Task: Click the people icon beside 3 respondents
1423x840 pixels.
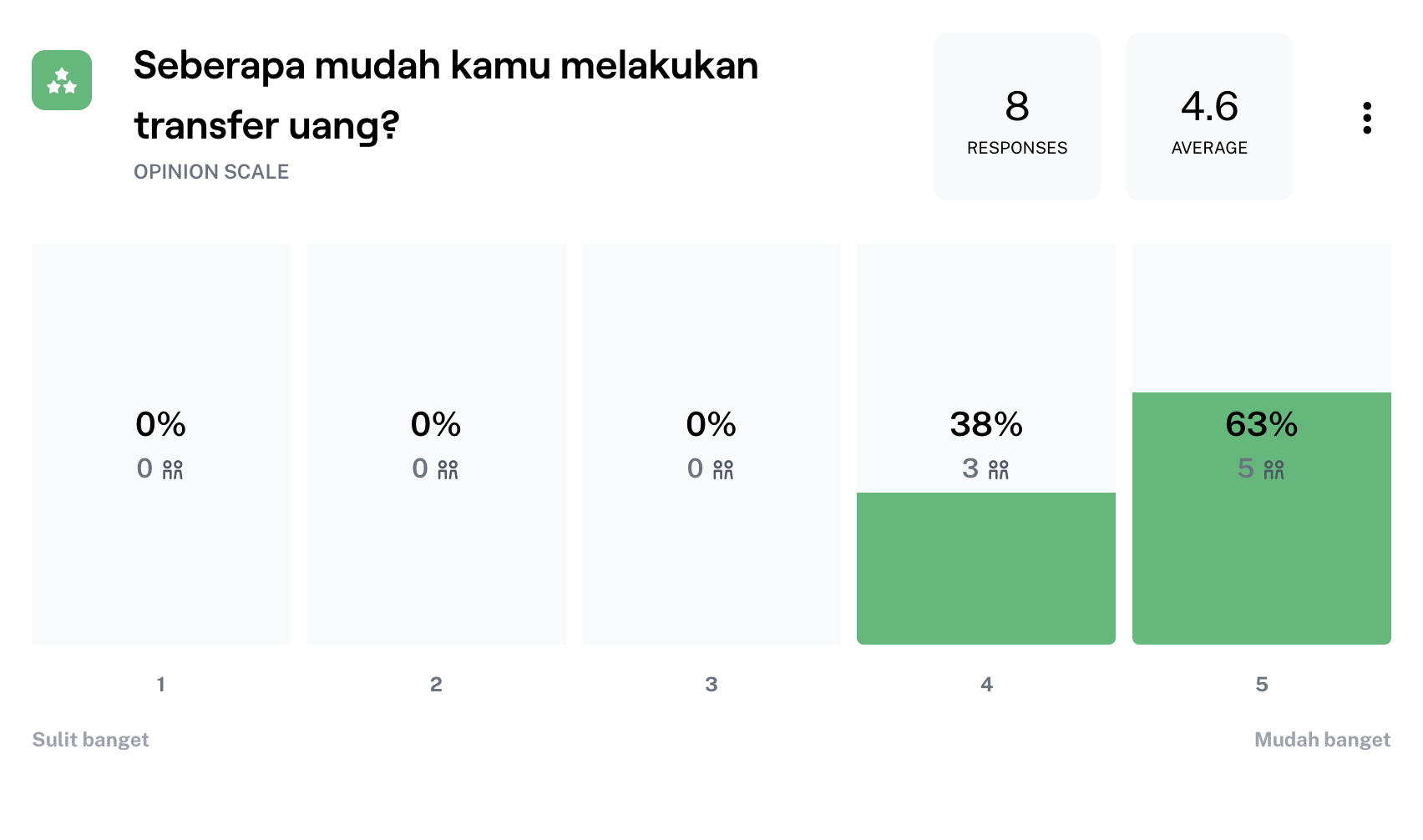Action: click(999, 469)
